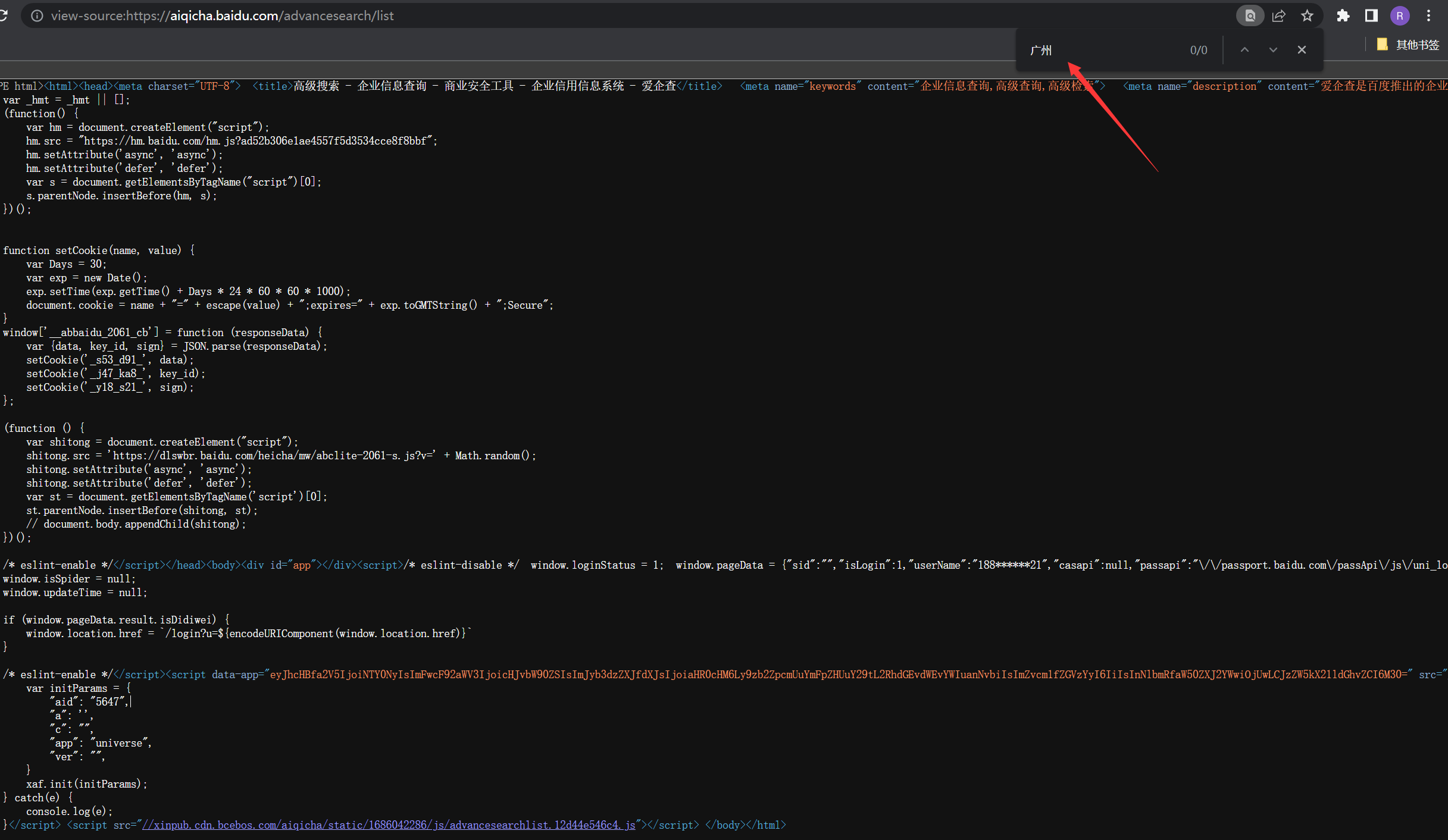
Task: Open the Extensions puzzle icon
Action: [x=1343, y=15]
